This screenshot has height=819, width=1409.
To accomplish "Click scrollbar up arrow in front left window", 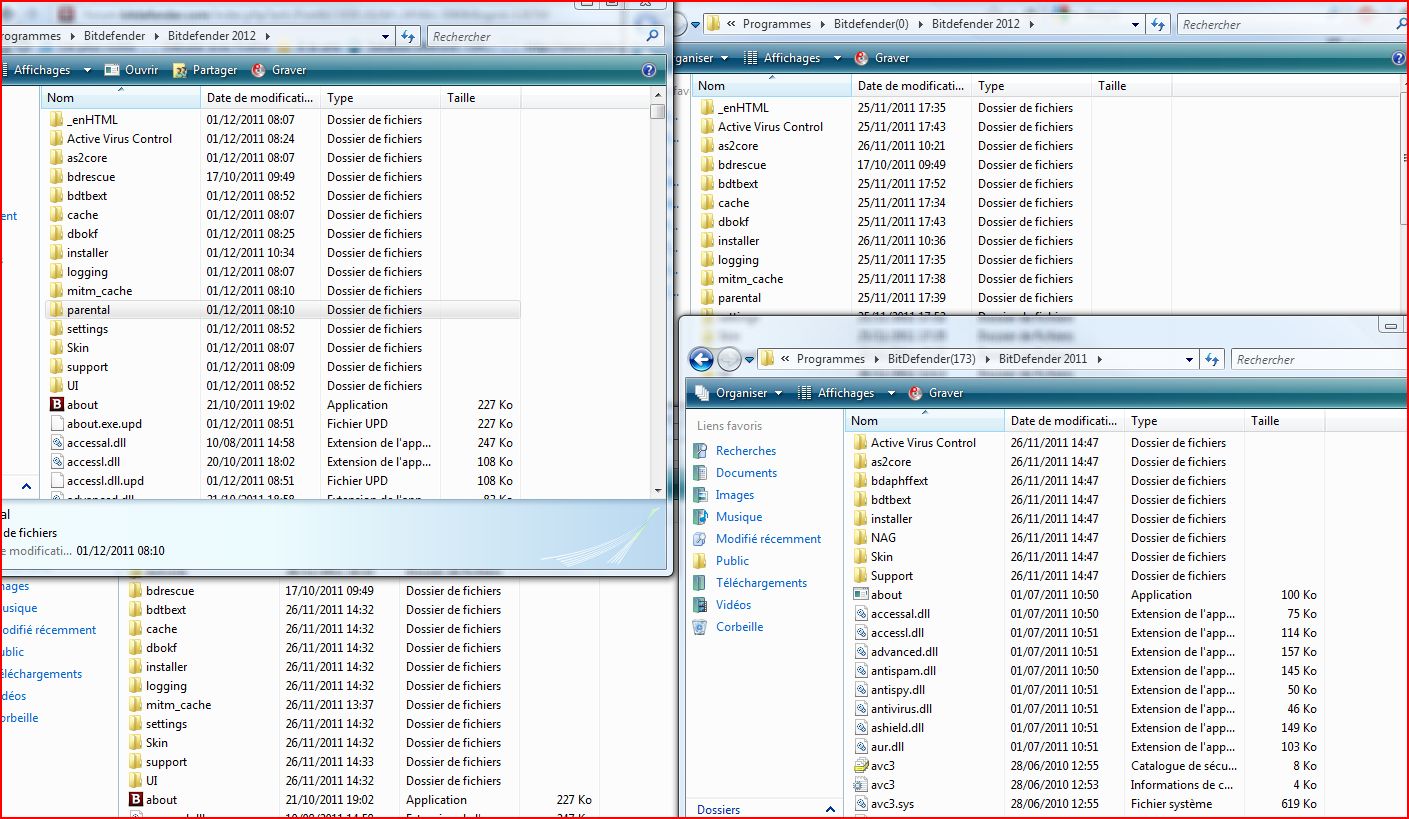I will 657,94.
